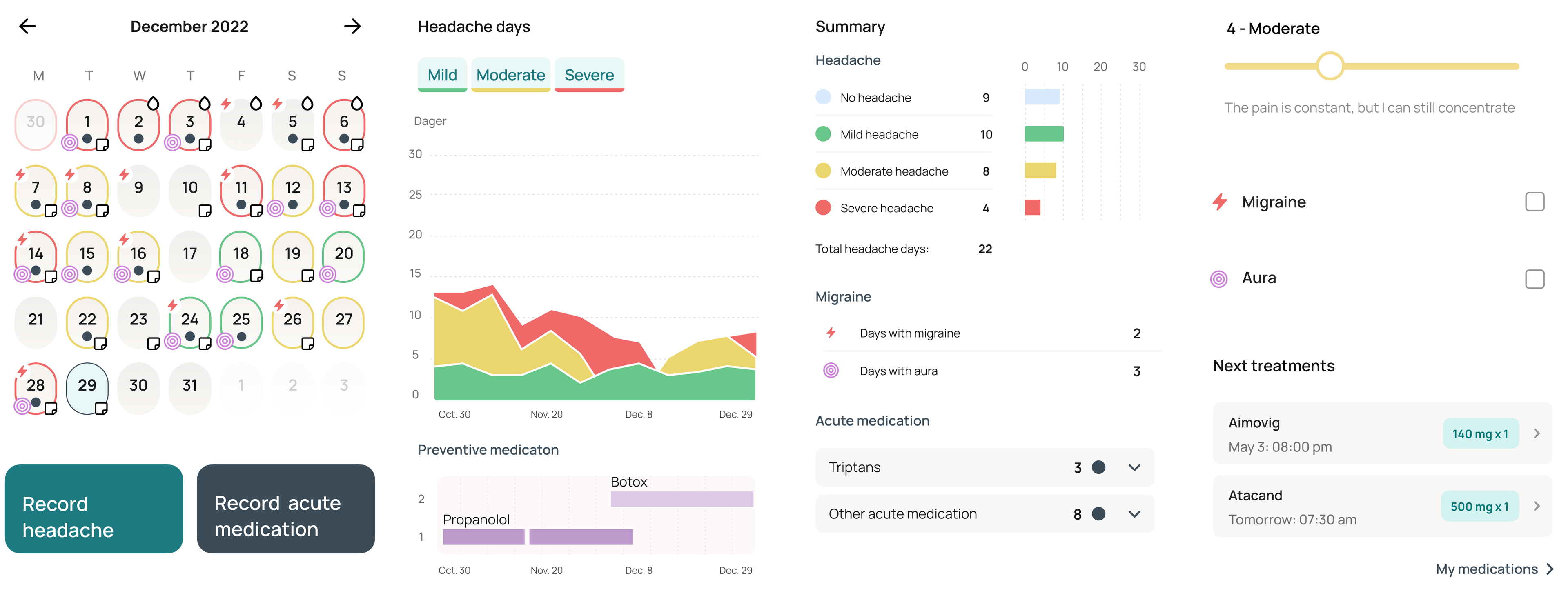Open Atacand treatment details chevron

[1536, 506]
